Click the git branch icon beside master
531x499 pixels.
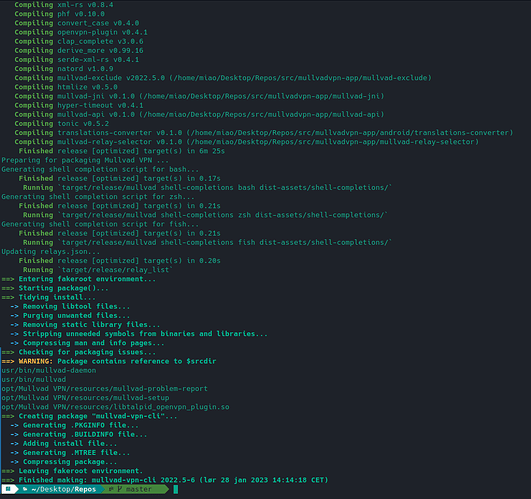pyautogui.click(x=119, y=489)
